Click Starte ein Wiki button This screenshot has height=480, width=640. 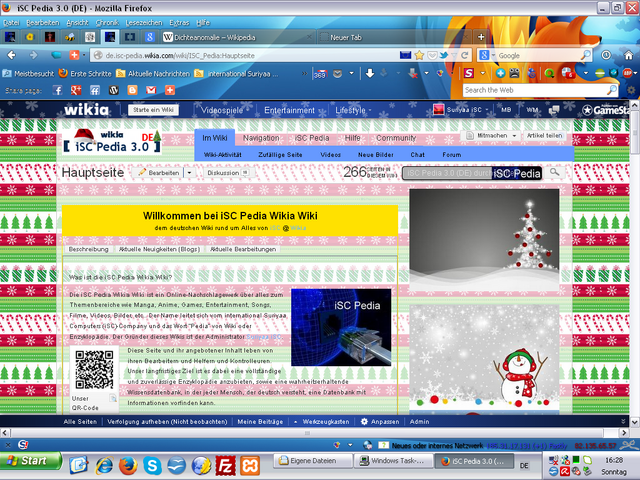[x=153, y=109]
